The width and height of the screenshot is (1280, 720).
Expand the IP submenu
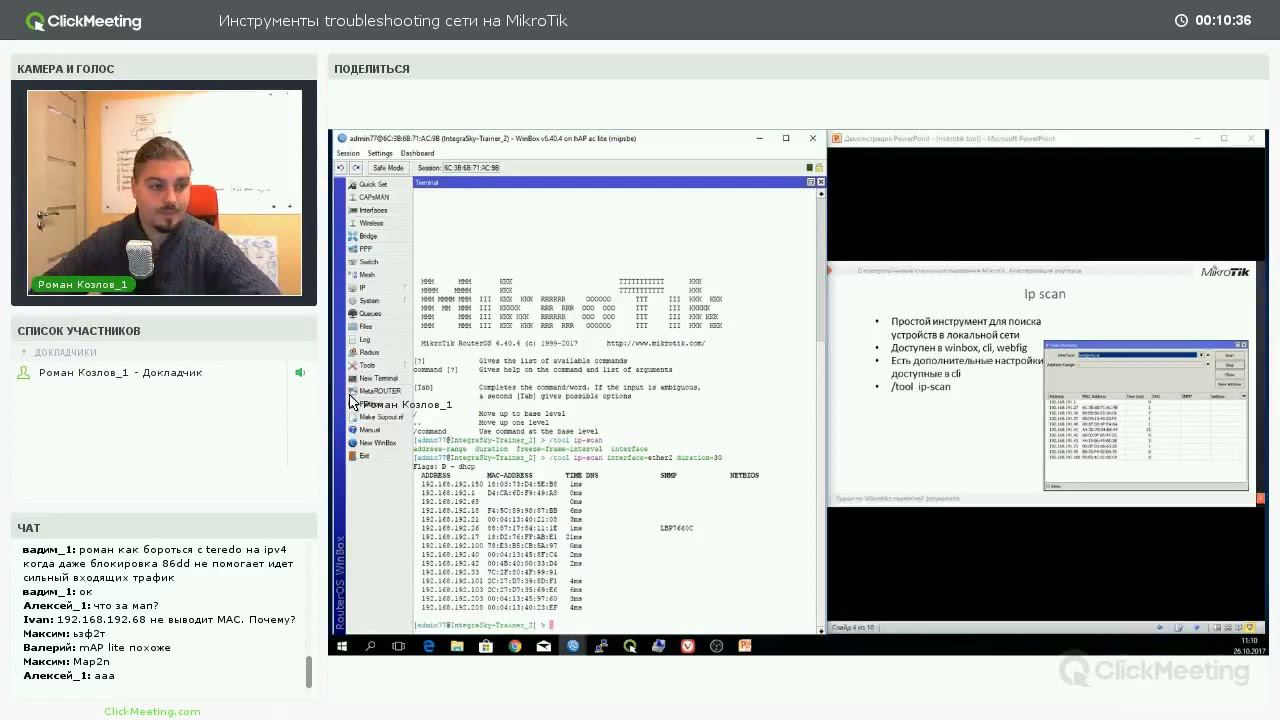coord(377,288)
